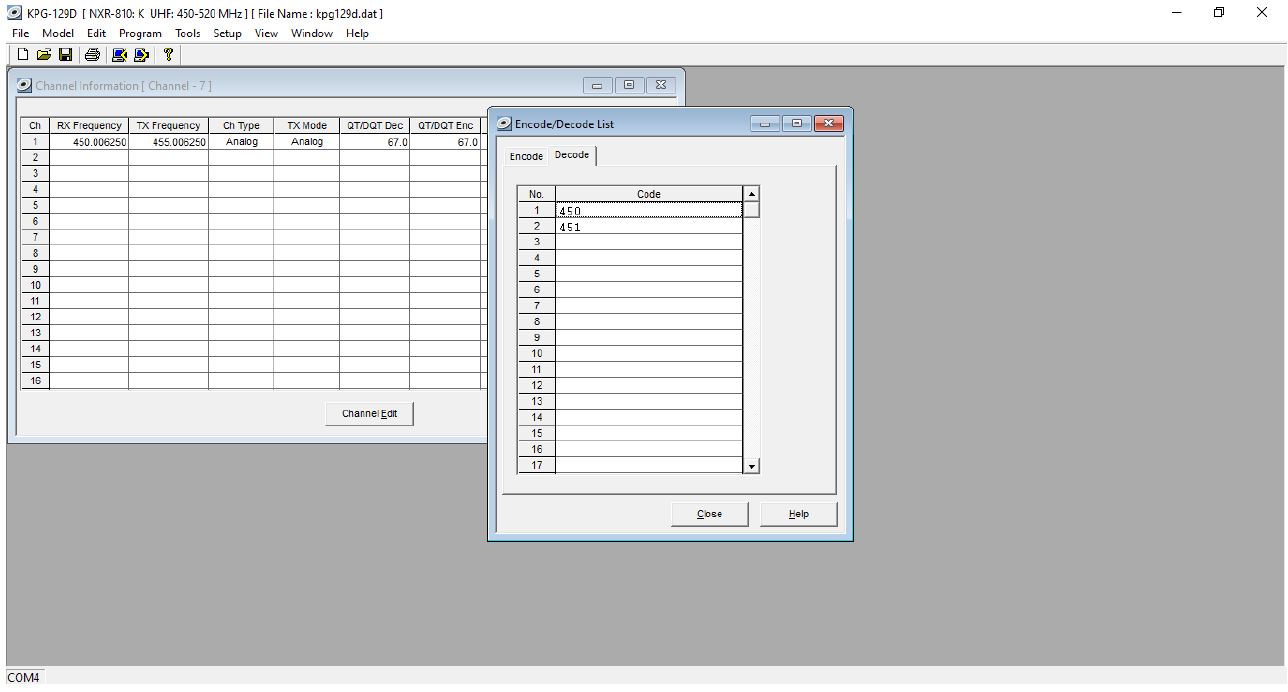
Task: Select the RX Frequency cell for channel 1
Action: coord(89,142)
